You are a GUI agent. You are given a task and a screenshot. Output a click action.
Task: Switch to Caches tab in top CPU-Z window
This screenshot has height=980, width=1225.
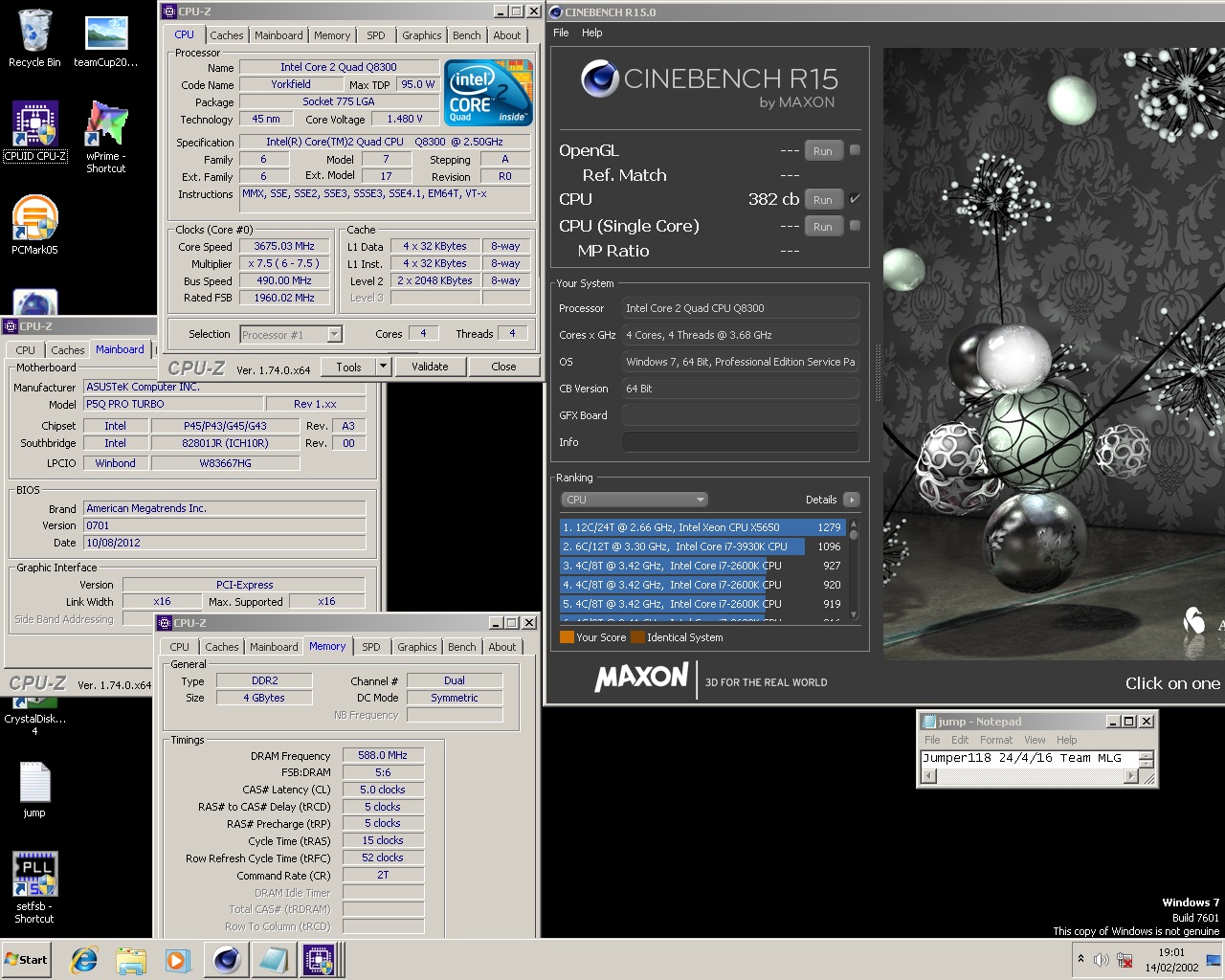tap(227, 35)
